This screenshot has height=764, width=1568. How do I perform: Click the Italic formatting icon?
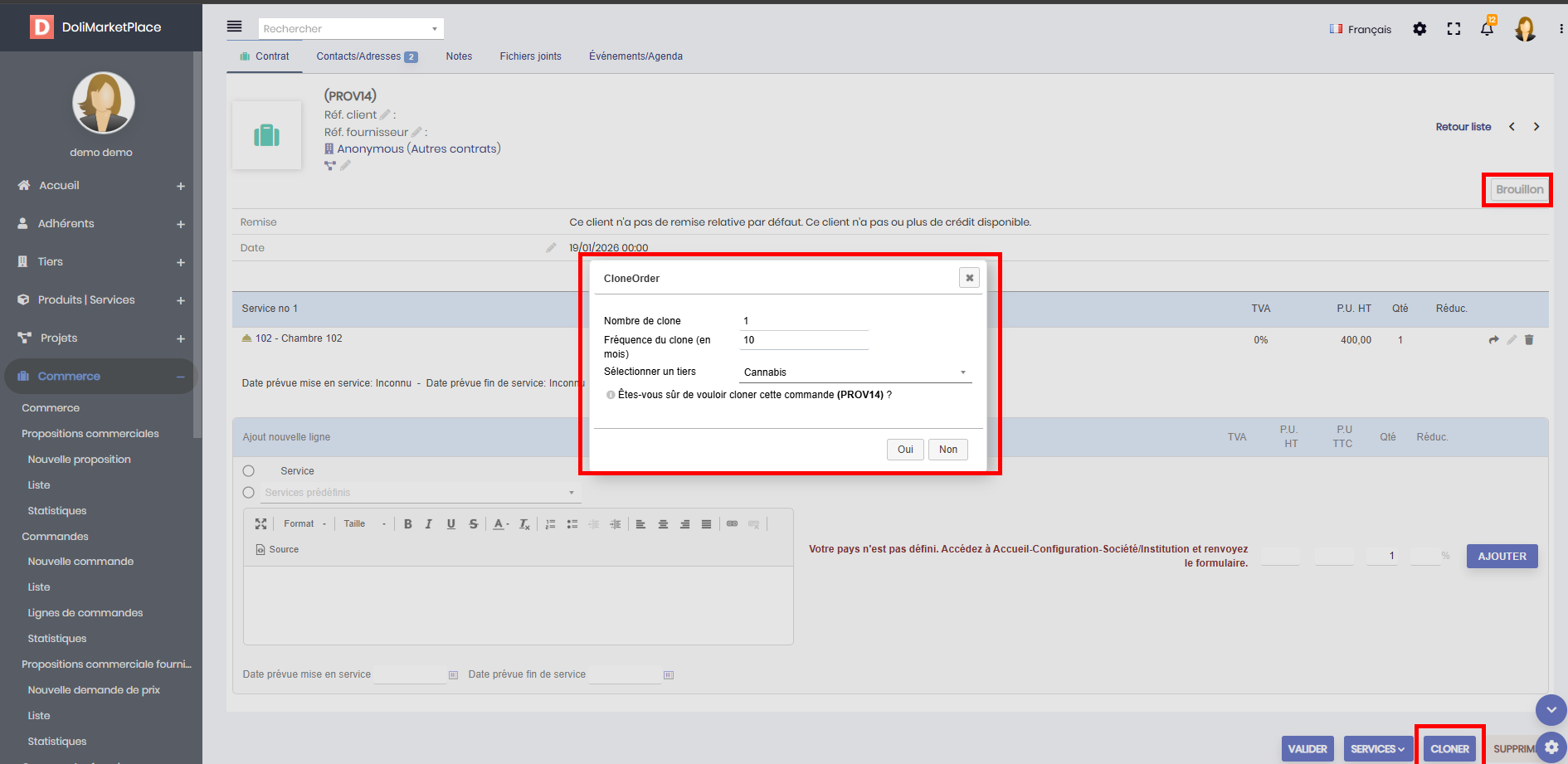point(429,524)
